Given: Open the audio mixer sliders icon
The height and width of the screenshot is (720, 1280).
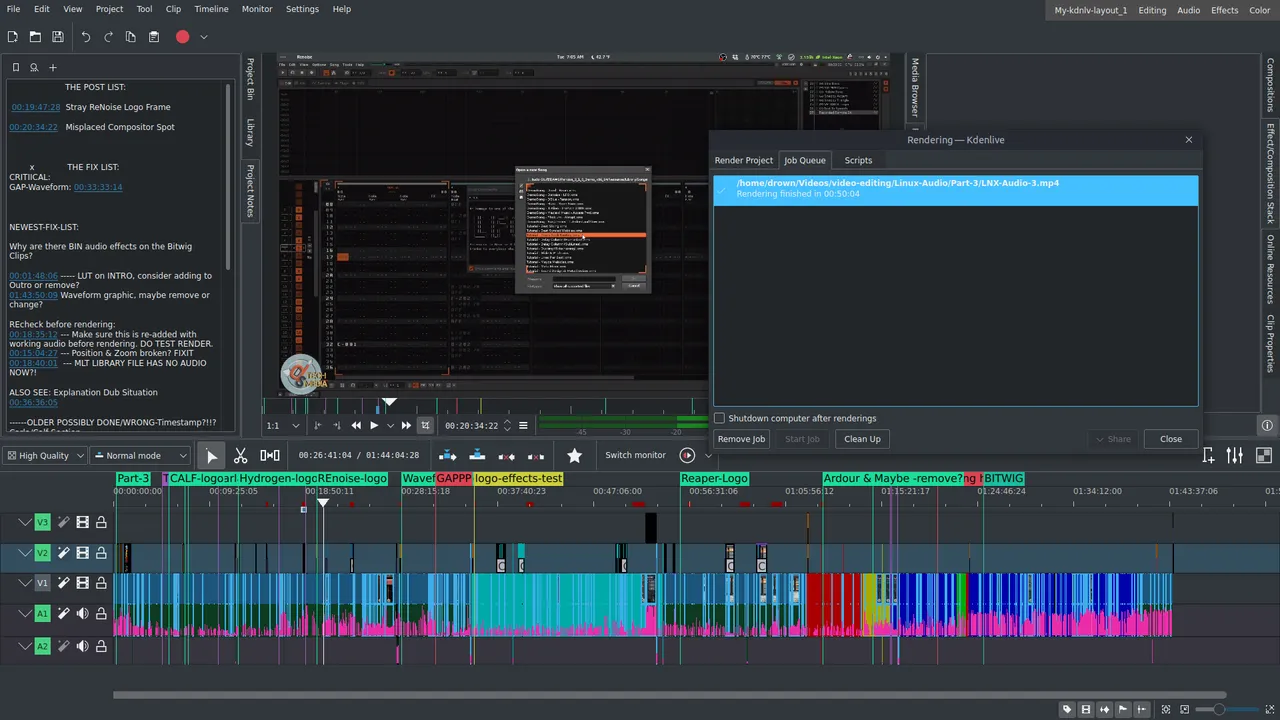Looking at the screenshot, I should (1235, 455).
